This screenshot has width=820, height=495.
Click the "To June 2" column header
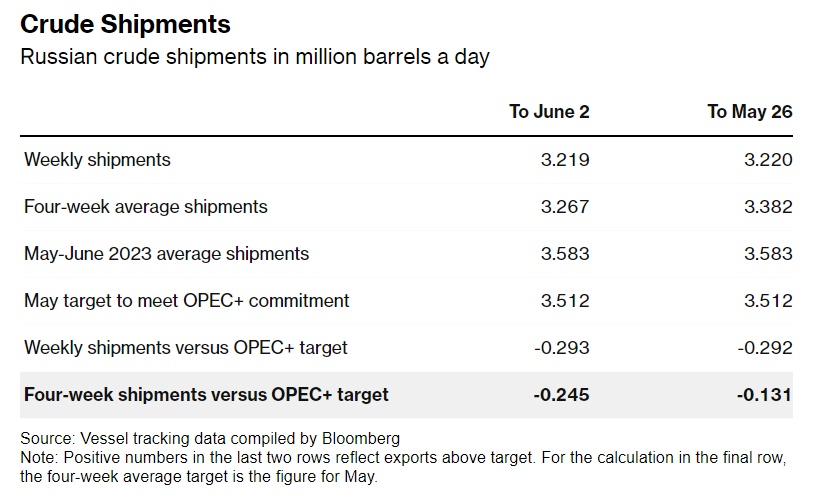(549, 112)
